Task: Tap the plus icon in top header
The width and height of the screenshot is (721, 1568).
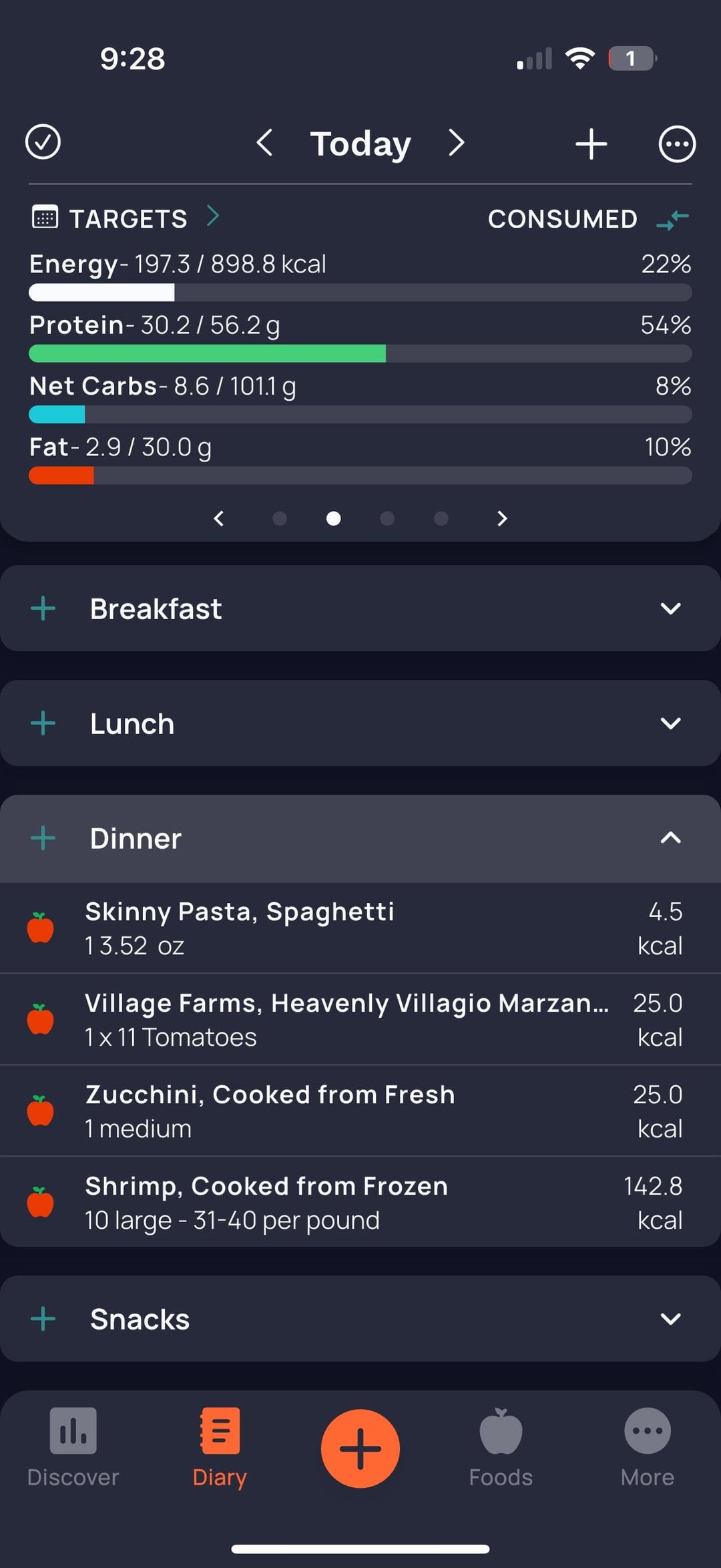Action: pyautogui.click(x=591, y=144)
